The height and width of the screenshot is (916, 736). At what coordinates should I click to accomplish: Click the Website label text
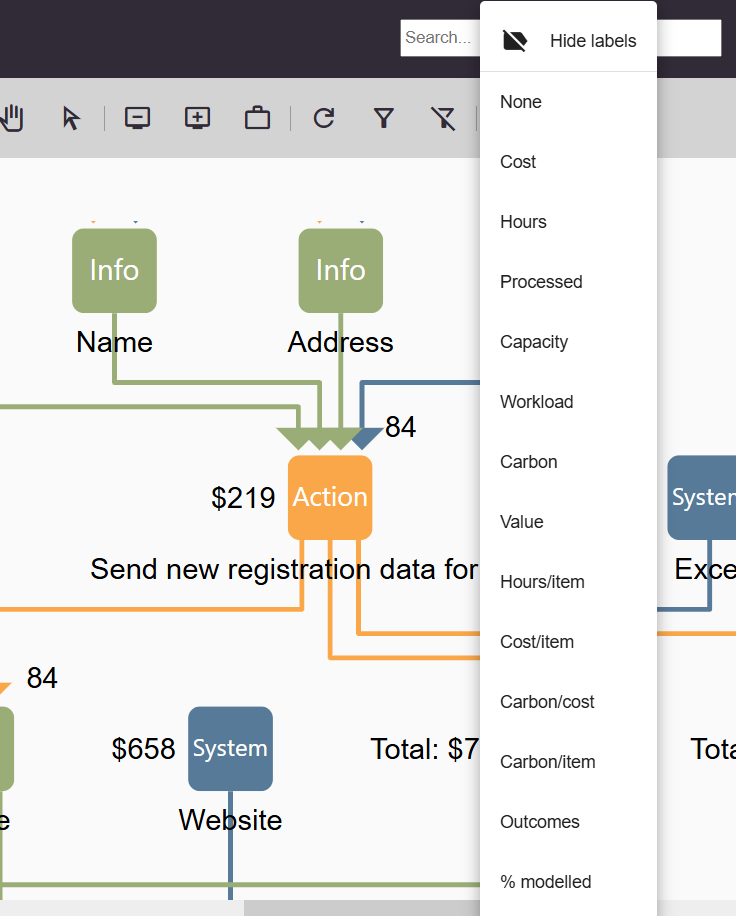pos(230,820)
